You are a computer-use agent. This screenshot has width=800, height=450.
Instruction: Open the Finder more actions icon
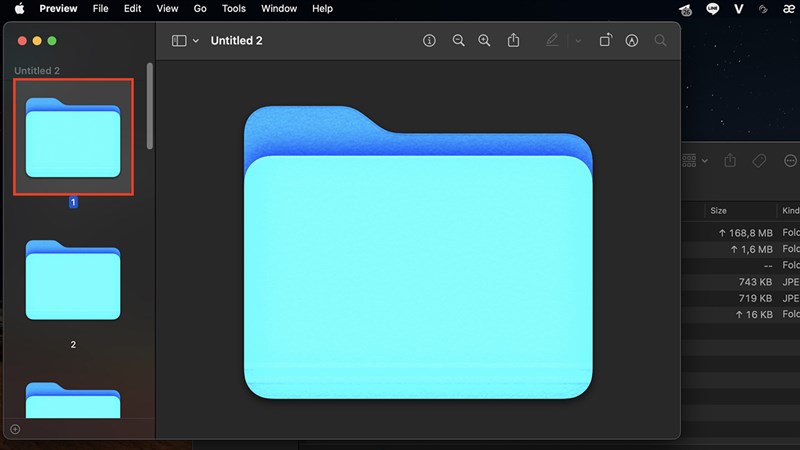point(790,161)
